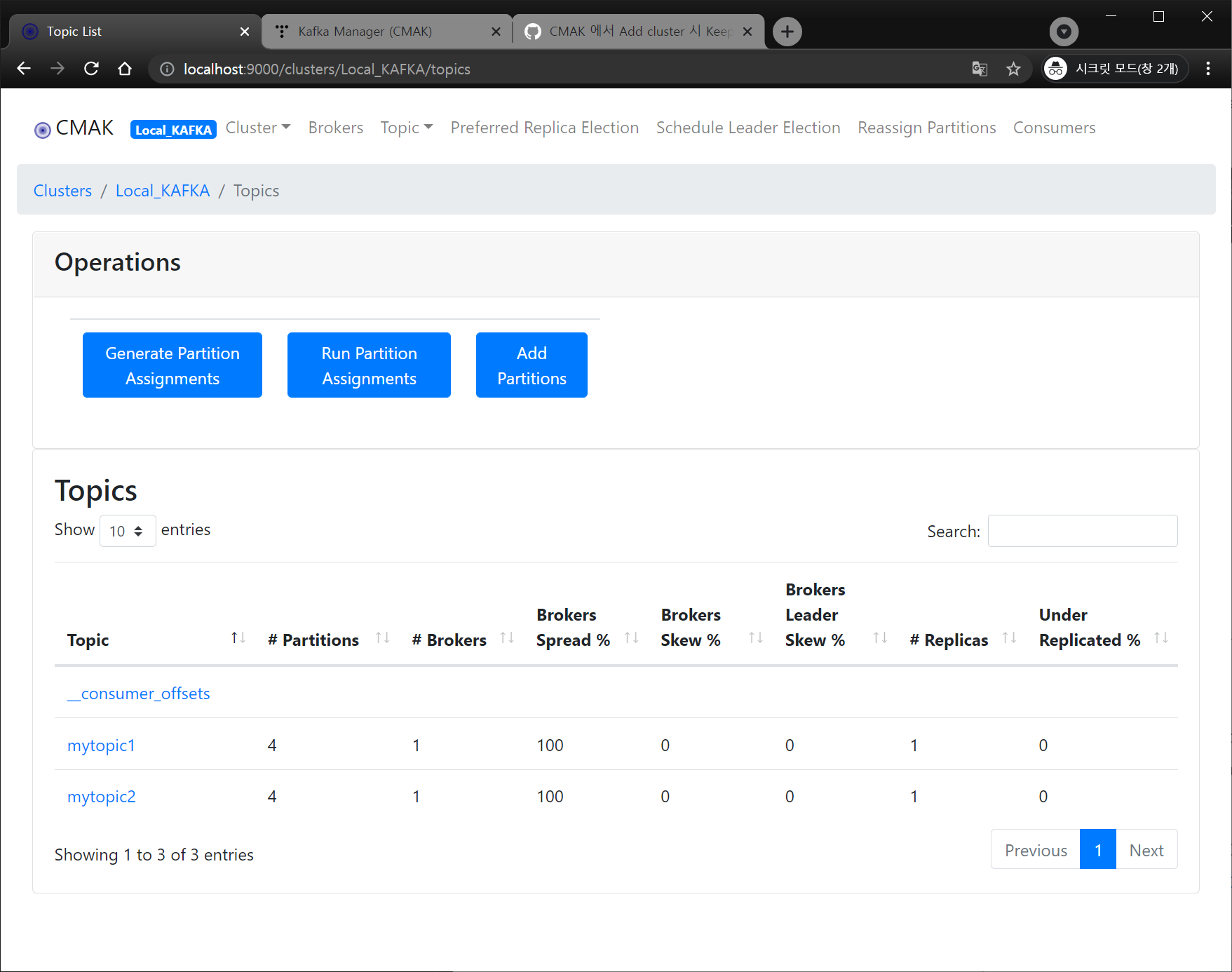Open Brokers in the navbar

(336, 128)
